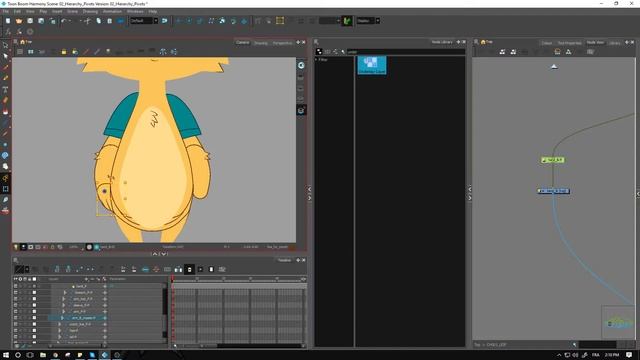Toggle enable checkbox on top timeline layer row
The image size is (640, 360).
(x=16, y=286)
